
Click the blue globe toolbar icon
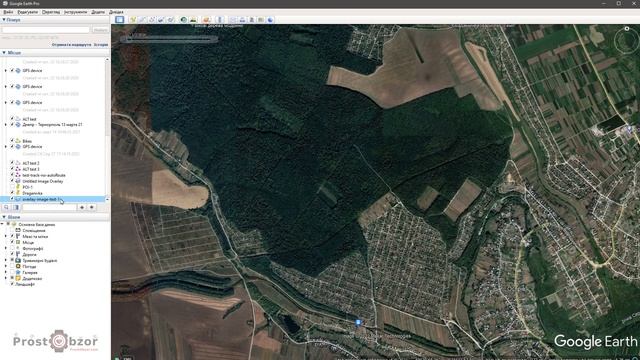point(270,20)
